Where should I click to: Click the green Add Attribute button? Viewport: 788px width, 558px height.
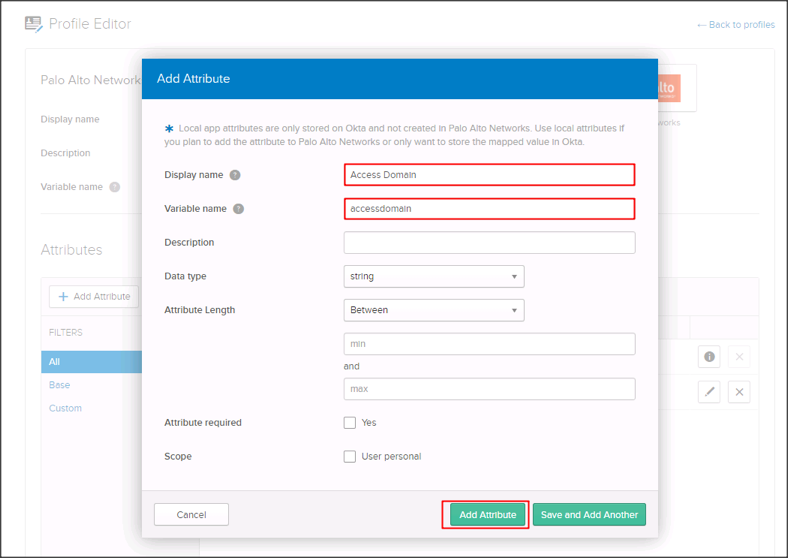487,515
